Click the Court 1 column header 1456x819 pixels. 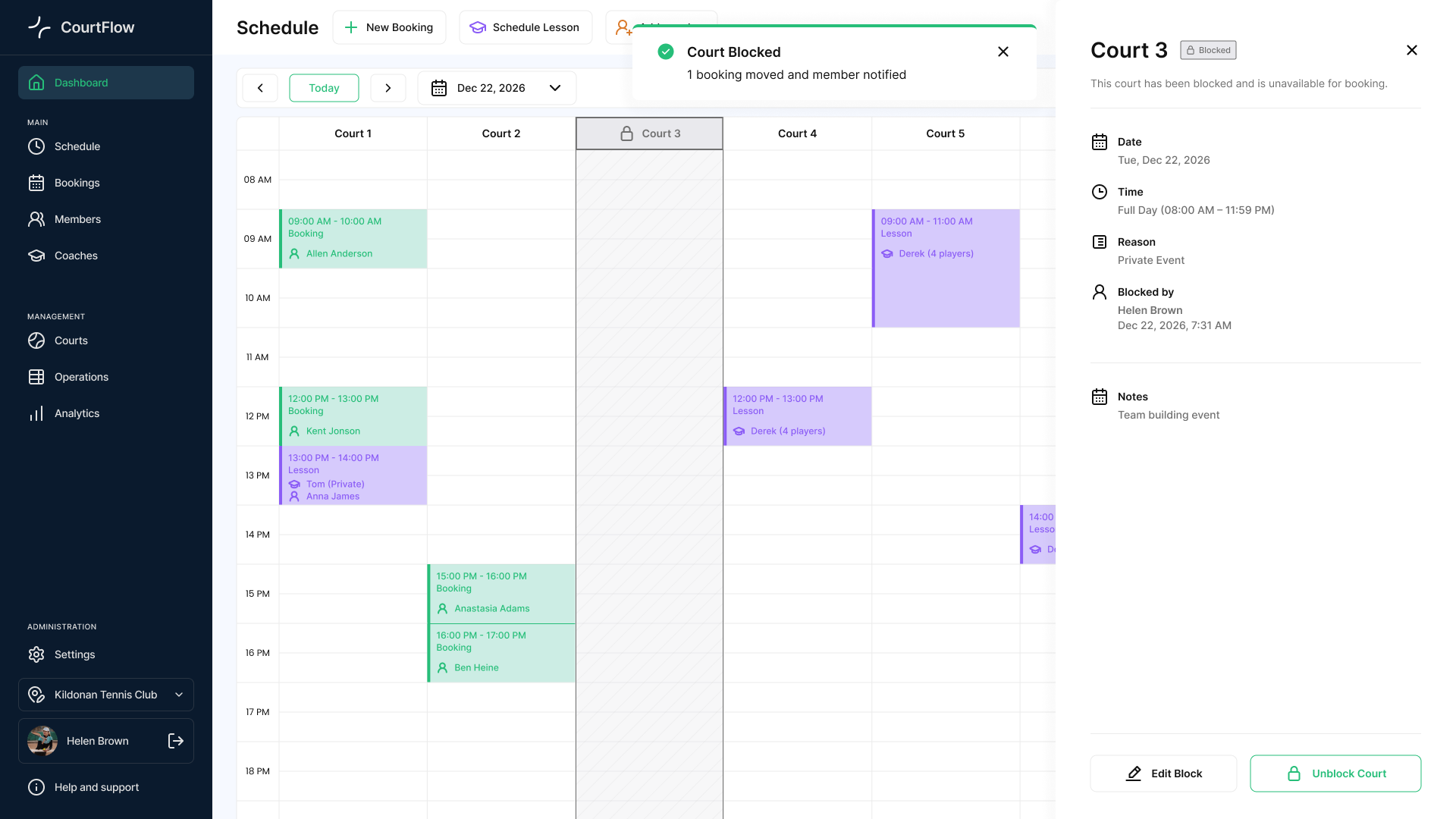pyautogui.click(x=353, y=133)
